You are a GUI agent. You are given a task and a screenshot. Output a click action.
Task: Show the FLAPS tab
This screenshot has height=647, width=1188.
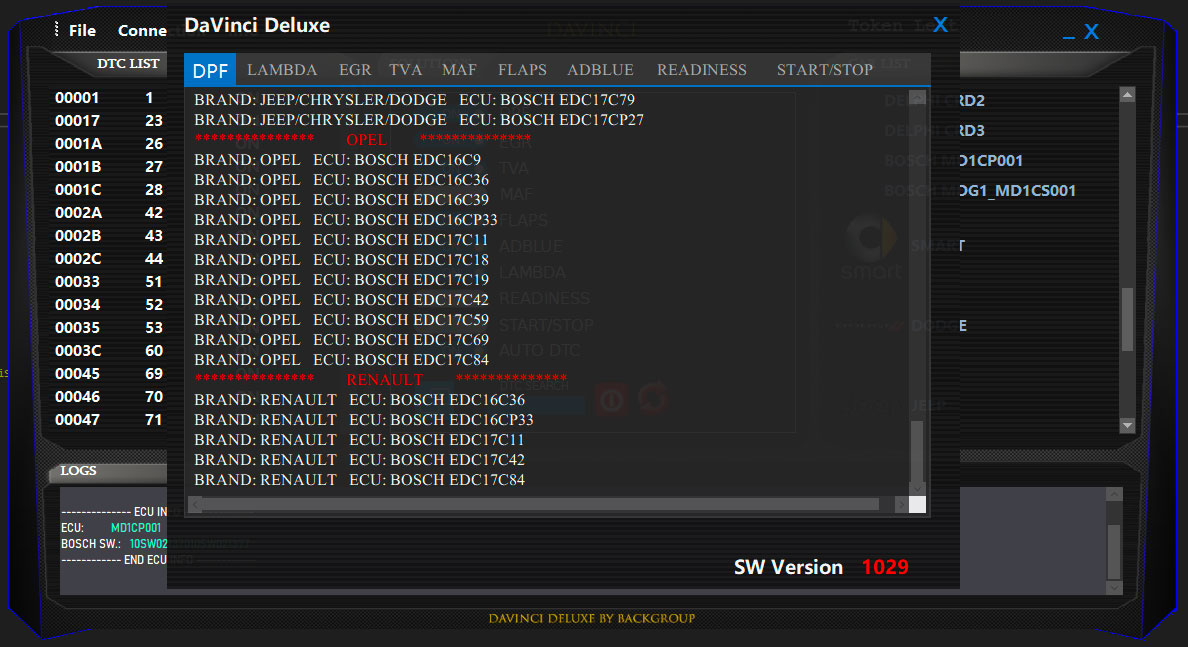[522, 70]
